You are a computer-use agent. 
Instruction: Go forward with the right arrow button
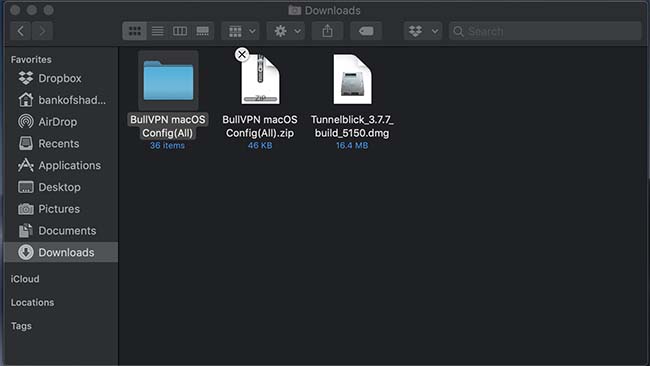[x=42, y=31]
